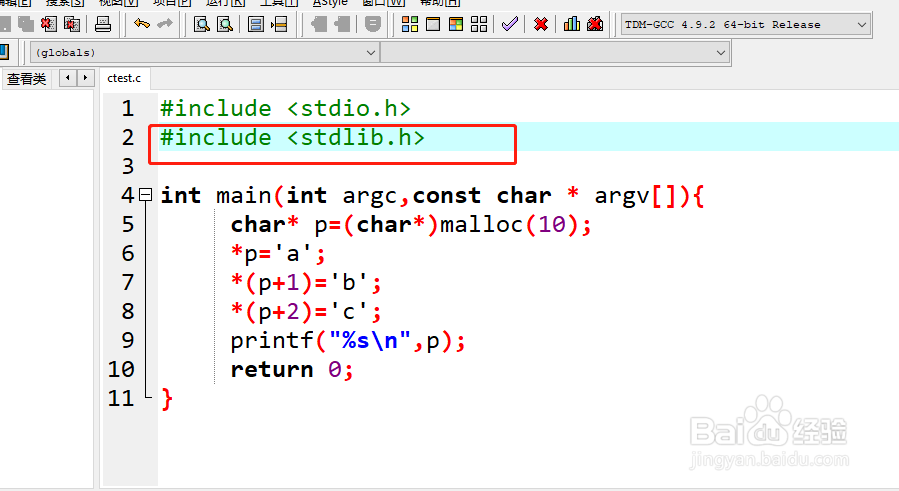Screen dimensions: 899x491
Task: Click the closing brace on line 11
Action: (167, 399)
